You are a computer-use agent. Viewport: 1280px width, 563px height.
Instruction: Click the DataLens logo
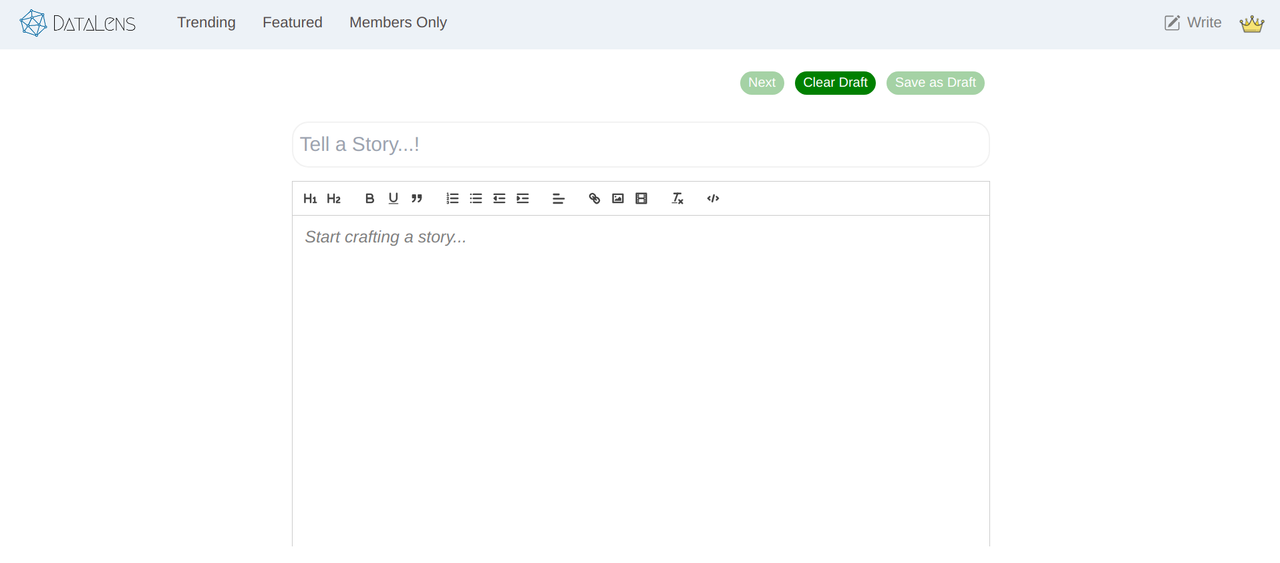[78, 23]
